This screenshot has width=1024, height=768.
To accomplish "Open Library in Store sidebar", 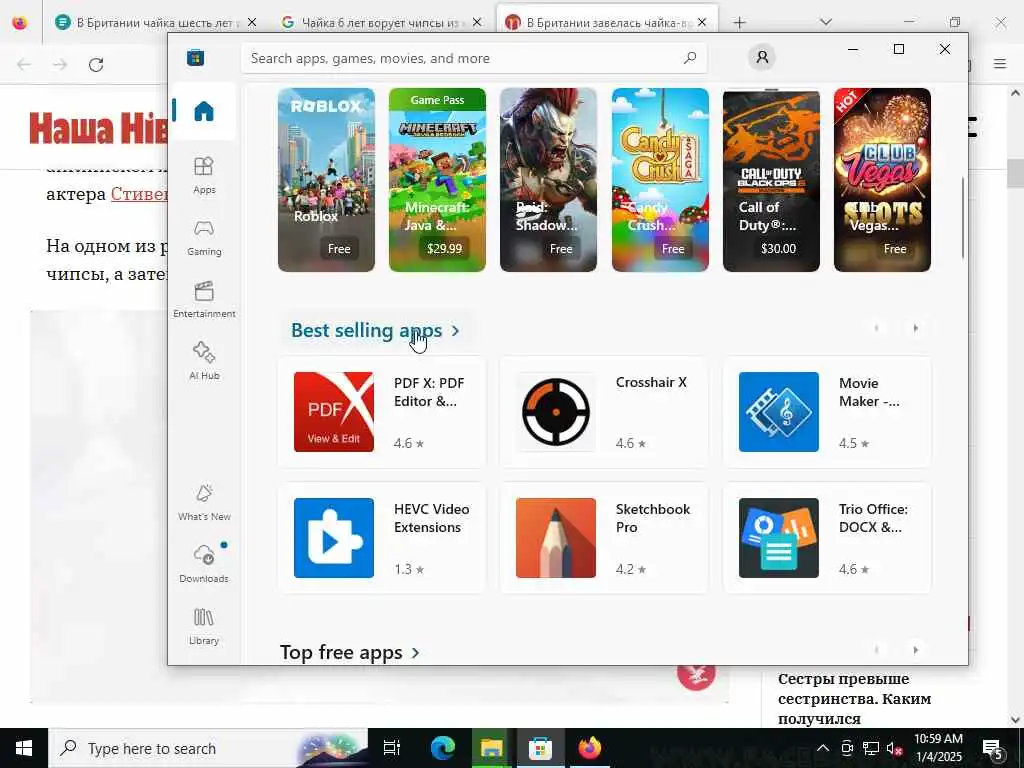I will point(204,626).
